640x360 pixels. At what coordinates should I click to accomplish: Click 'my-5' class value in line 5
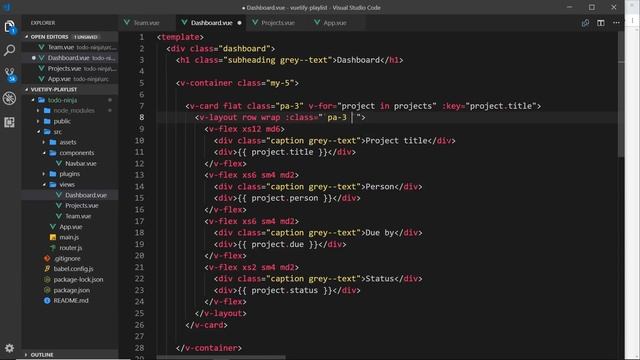280,83
